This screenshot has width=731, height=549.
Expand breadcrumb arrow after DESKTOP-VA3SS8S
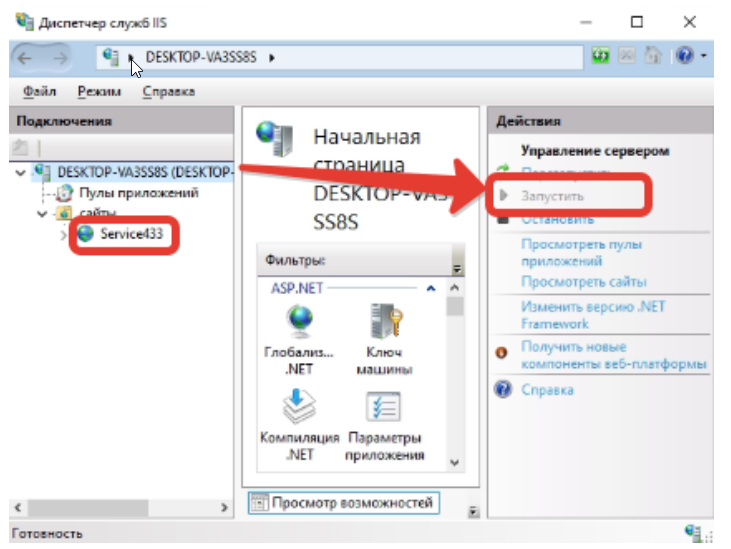click(x=272, y=58)
